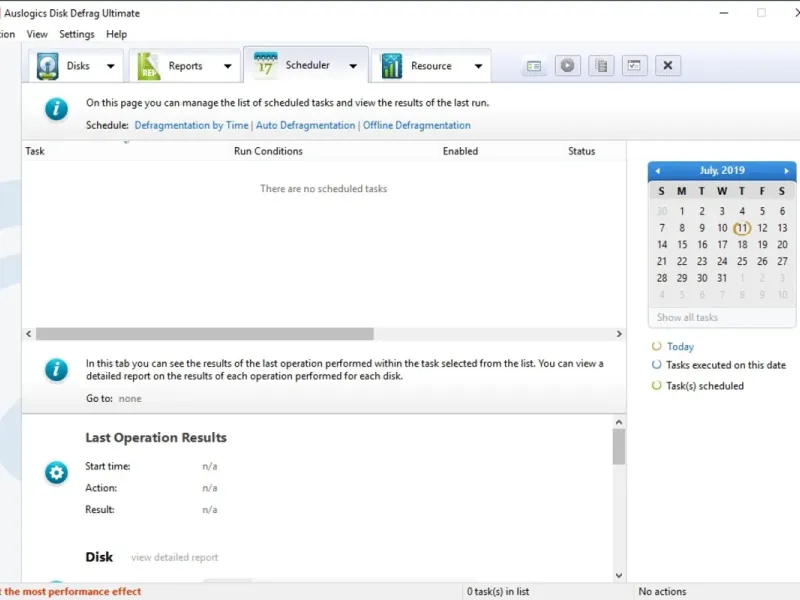The width and height of the screenshot is (800, 600).
Task: Open the Help menu
Action: [x=116, y=34]
